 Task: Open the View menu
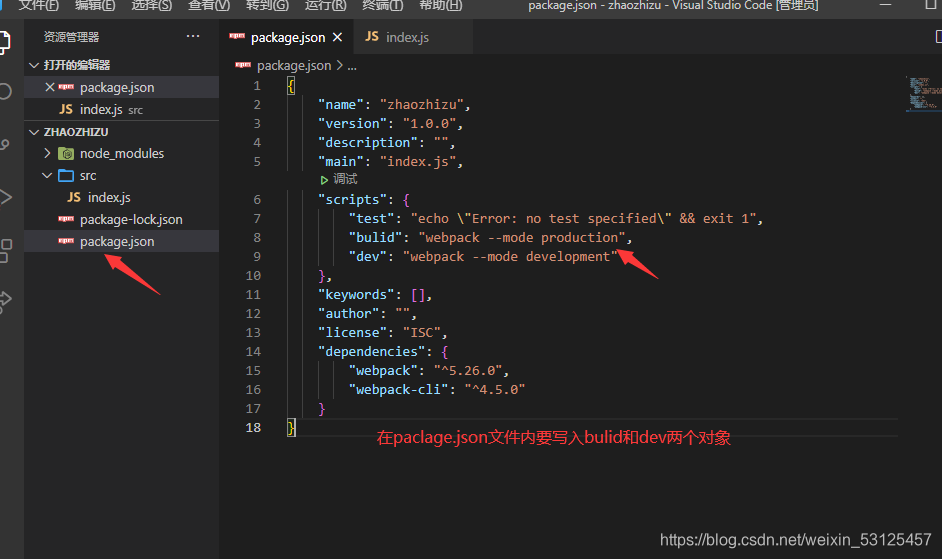coord(208,6)
